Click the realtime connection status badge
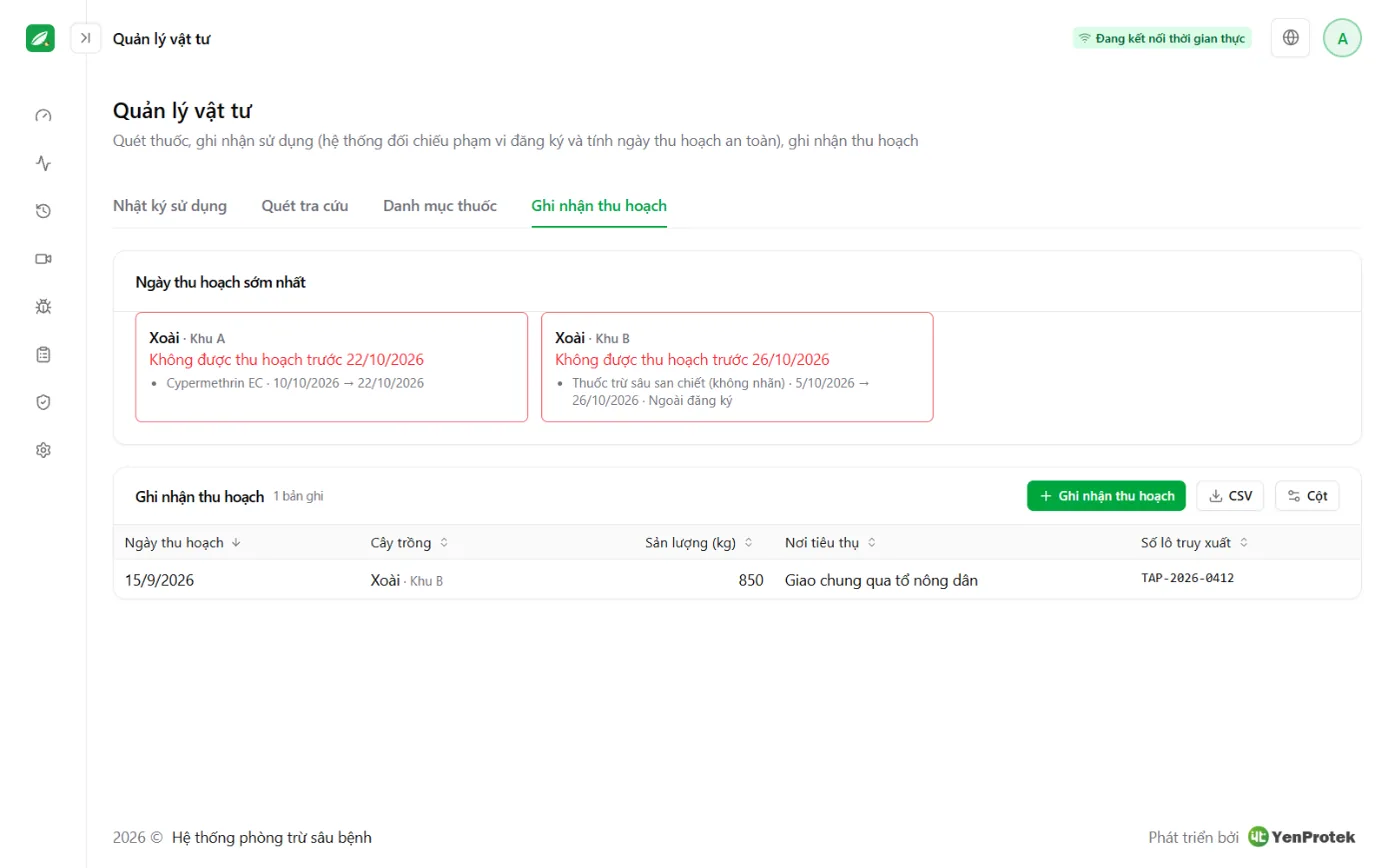Screen dimensions: 1388x868 1162,38
